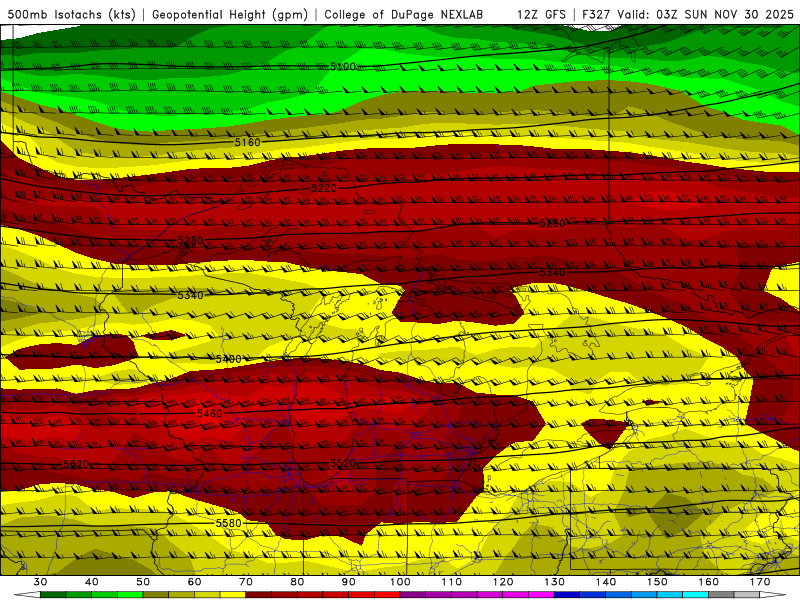The height and width of the screenshot is (600, 800).
Task: Select the bright red swatch just before 100
Action: tap(387, 595)
